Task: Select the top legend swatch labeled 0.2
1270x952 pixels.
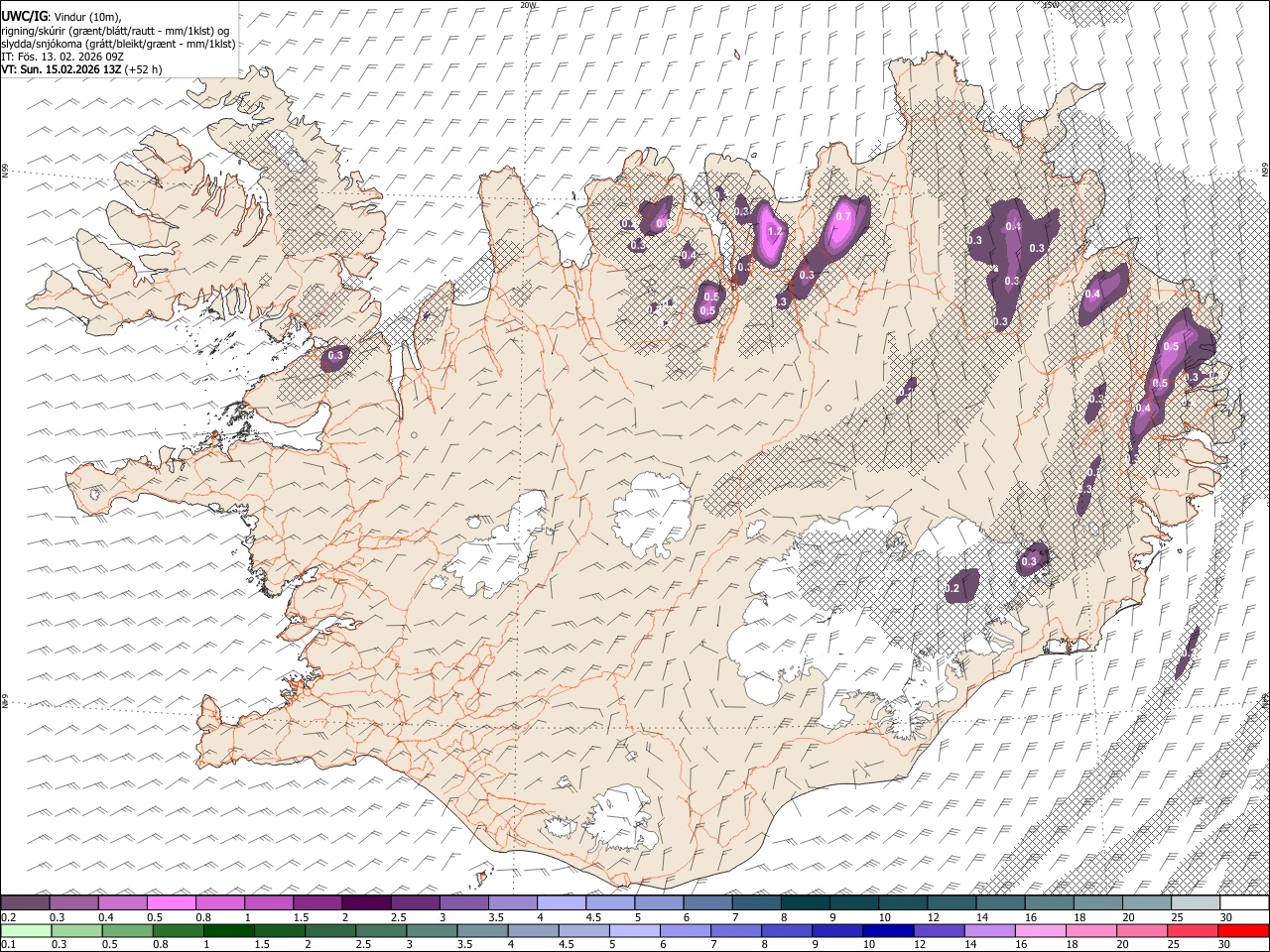Action: (25, 903)
